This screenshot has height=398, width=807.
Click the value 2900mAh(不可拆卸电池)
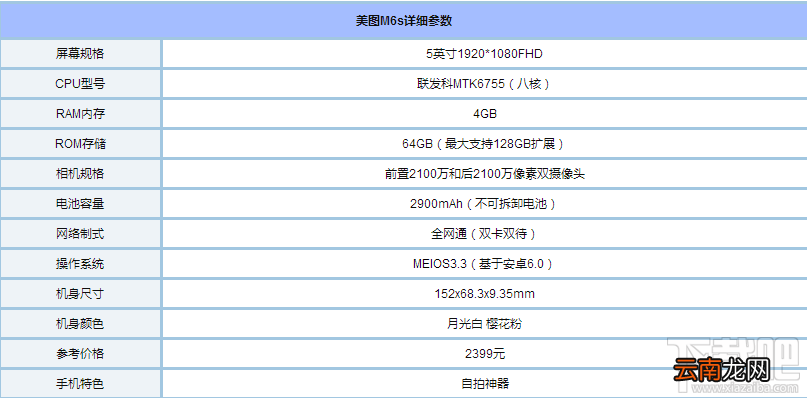tap(484, 203)
